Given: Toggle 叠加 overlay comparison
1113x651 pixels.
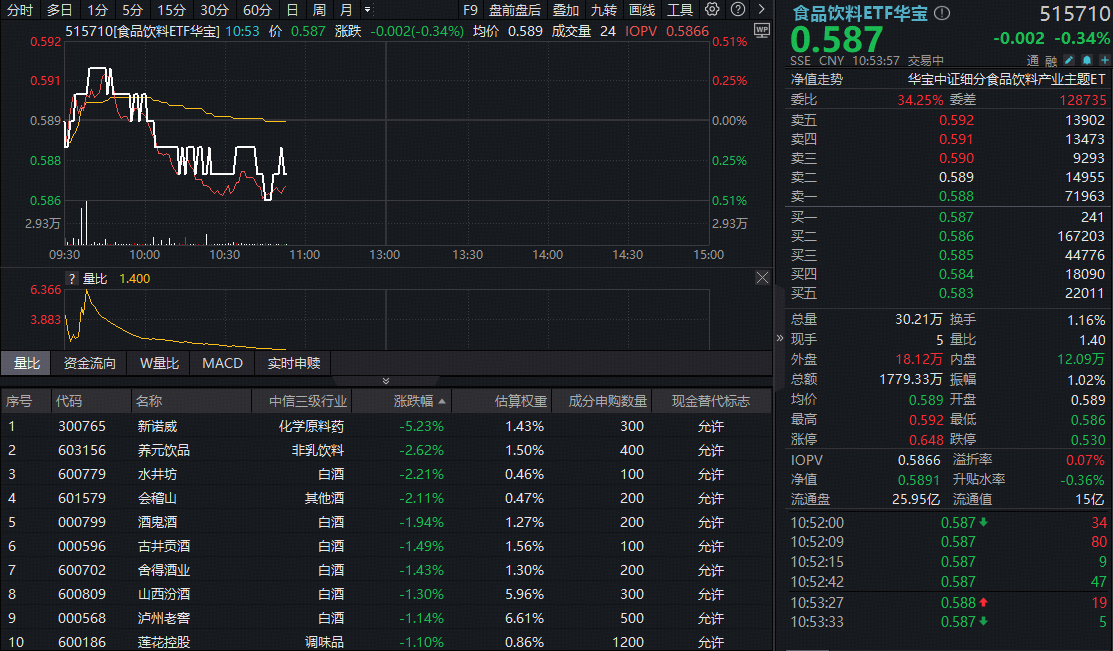Looking at the screenshot, I should [x=565, y=10].
